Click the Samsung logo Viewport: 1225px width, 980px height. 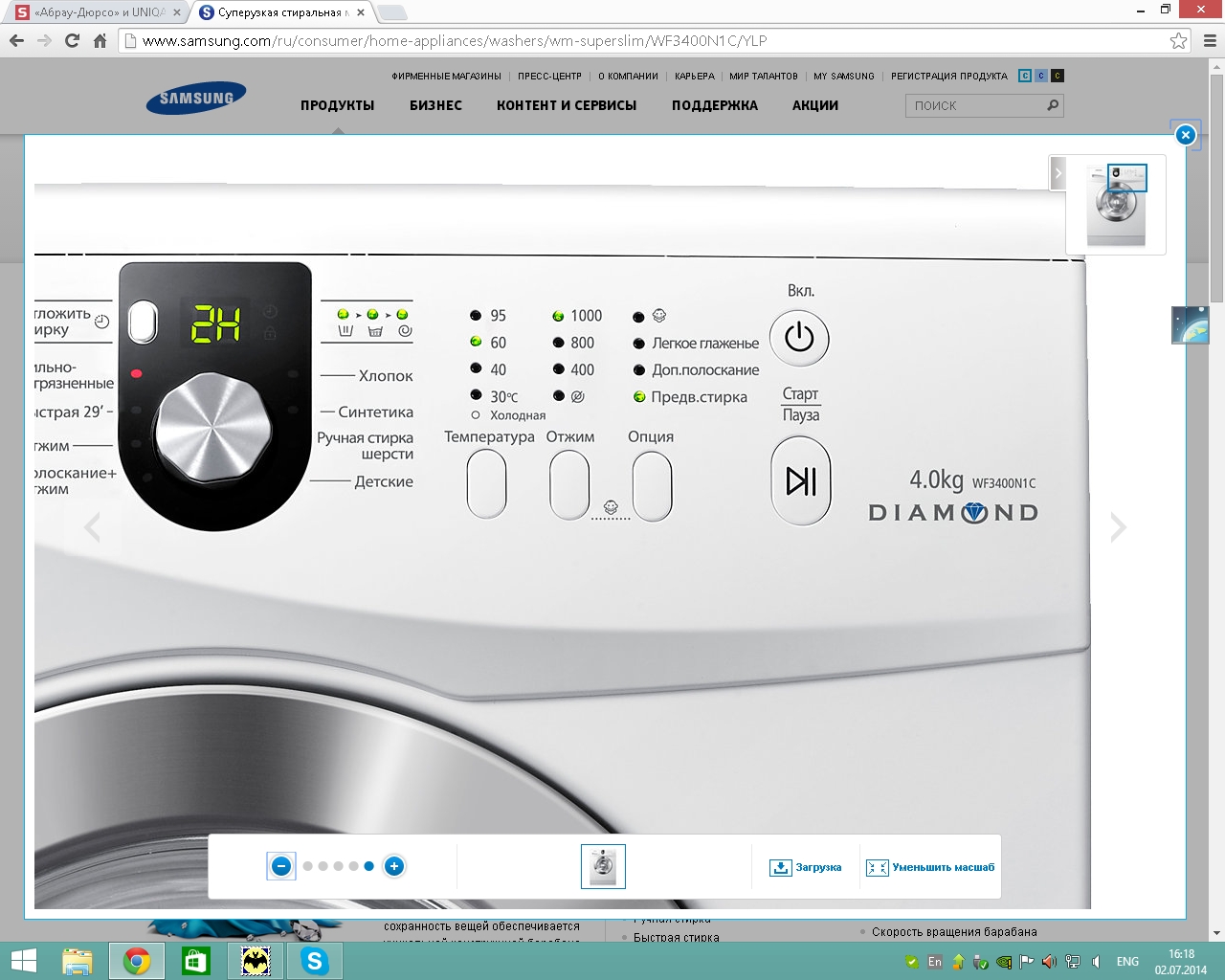tap(196, 98)
